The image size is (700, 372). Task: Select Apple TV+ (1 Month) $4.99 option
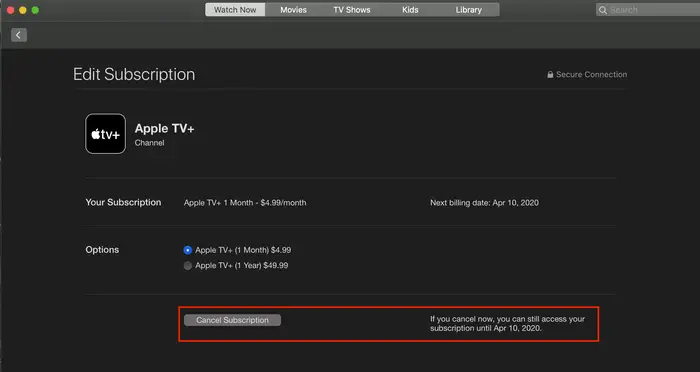[188, 250]
